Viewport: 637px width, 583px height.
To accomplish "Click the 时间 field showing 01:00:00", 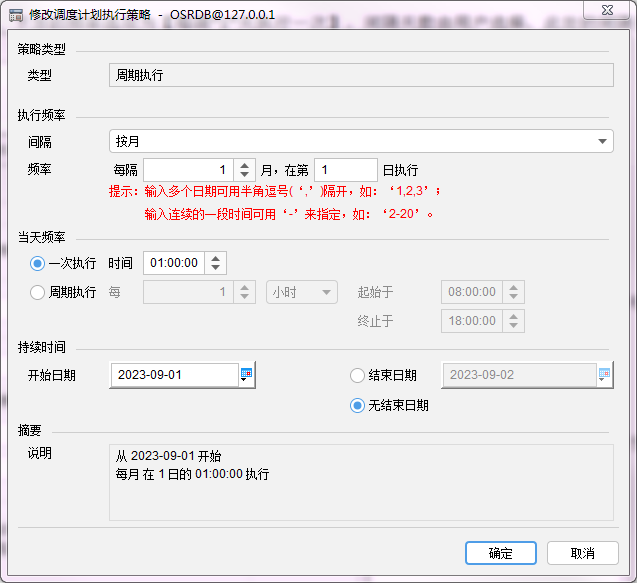I will coord(174,263).
